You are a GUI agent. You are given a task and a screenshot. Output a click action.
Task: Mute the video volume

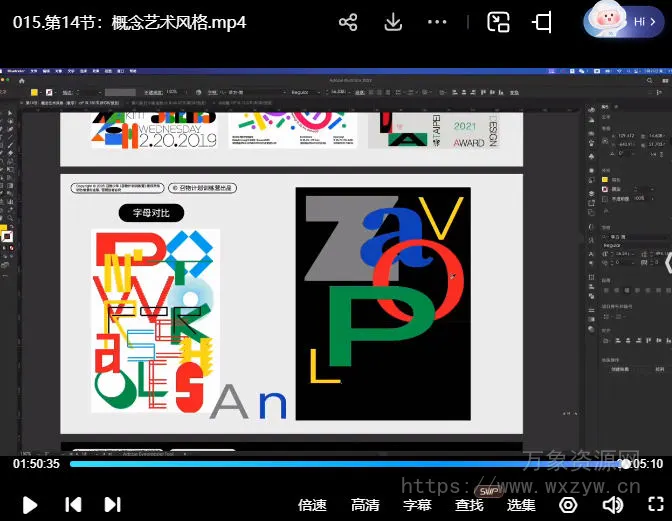click(x=613, y=505)
